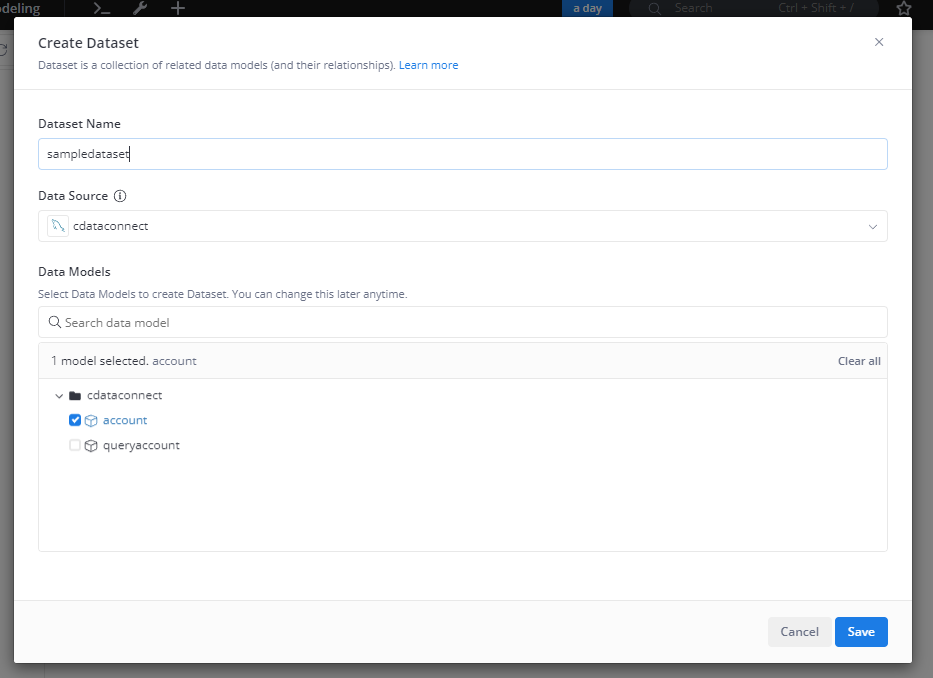Viewport: 933px width, 678px height.
Task: Open the Learn more link
Action: [x=428, y=65]
